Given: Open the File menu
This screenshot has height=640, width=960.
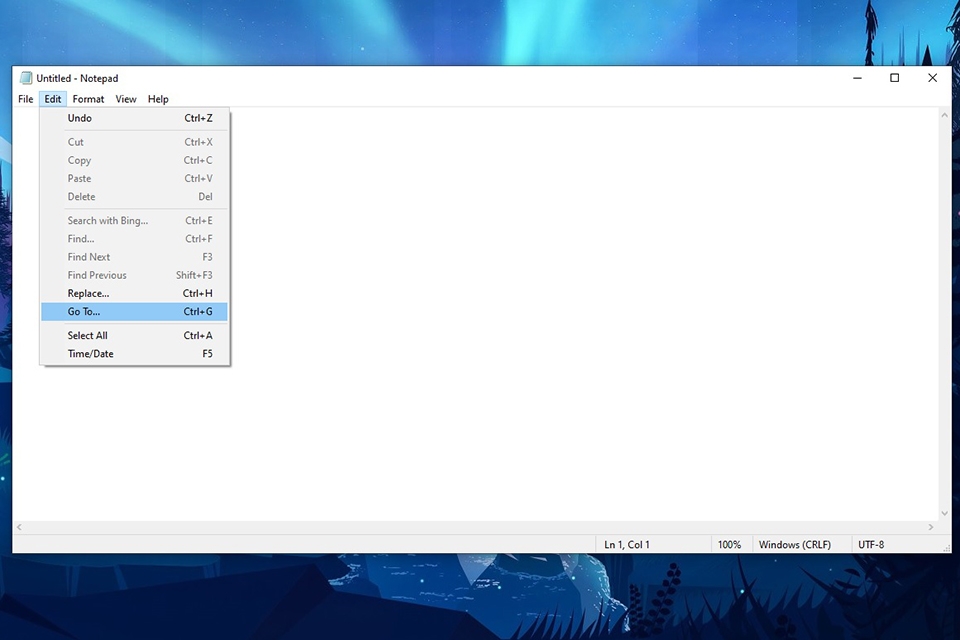Looking at the screenshot, I should 25,99.
